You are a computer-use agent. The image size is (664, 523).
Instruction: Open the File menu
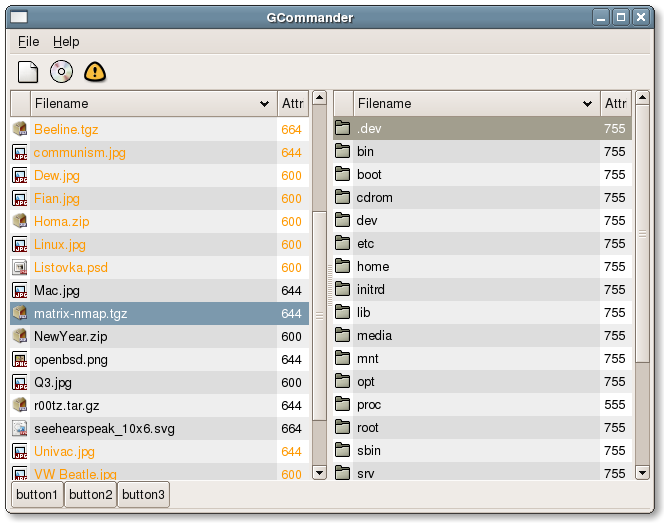coord(28,42)
